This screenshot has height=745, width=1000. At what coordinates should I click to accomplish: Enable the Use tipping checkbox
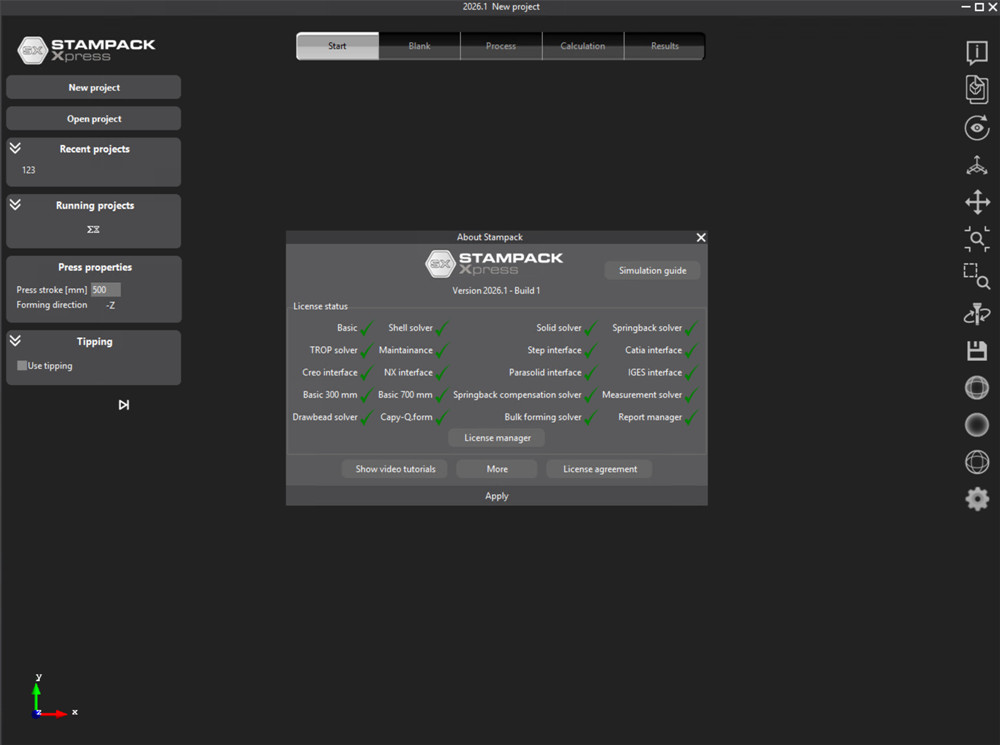(22, 365)
